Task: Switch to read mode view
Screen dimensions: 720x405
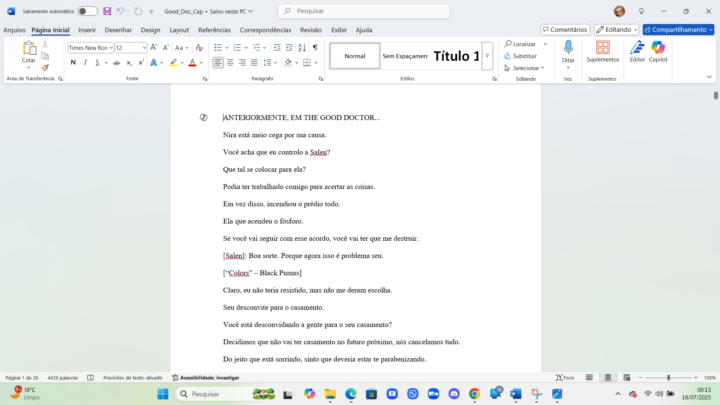Action: tap(589, 377)
